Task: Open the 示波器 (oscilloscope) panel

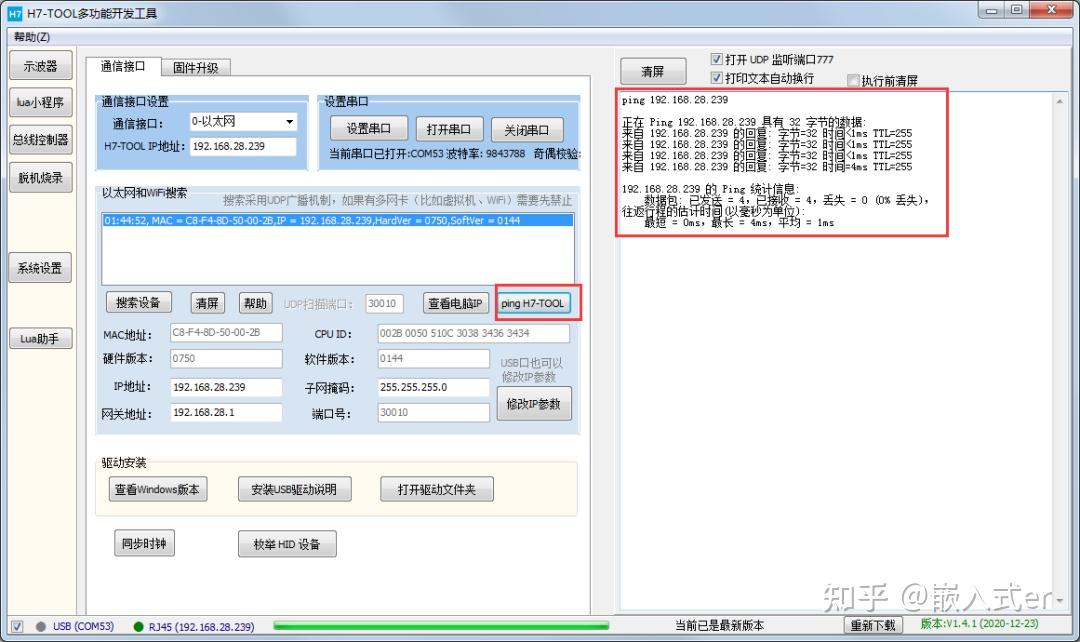Action: [40, 65]
